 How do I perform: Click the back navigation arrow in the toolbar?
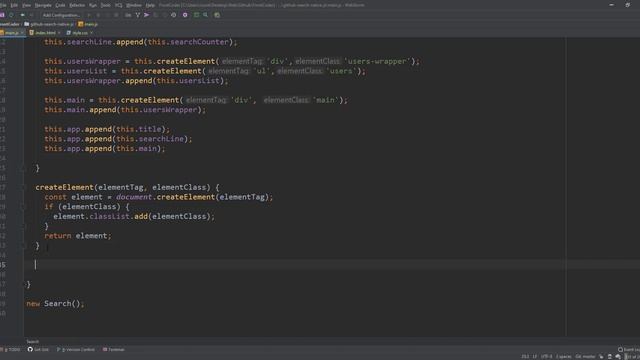coord(22,15)
